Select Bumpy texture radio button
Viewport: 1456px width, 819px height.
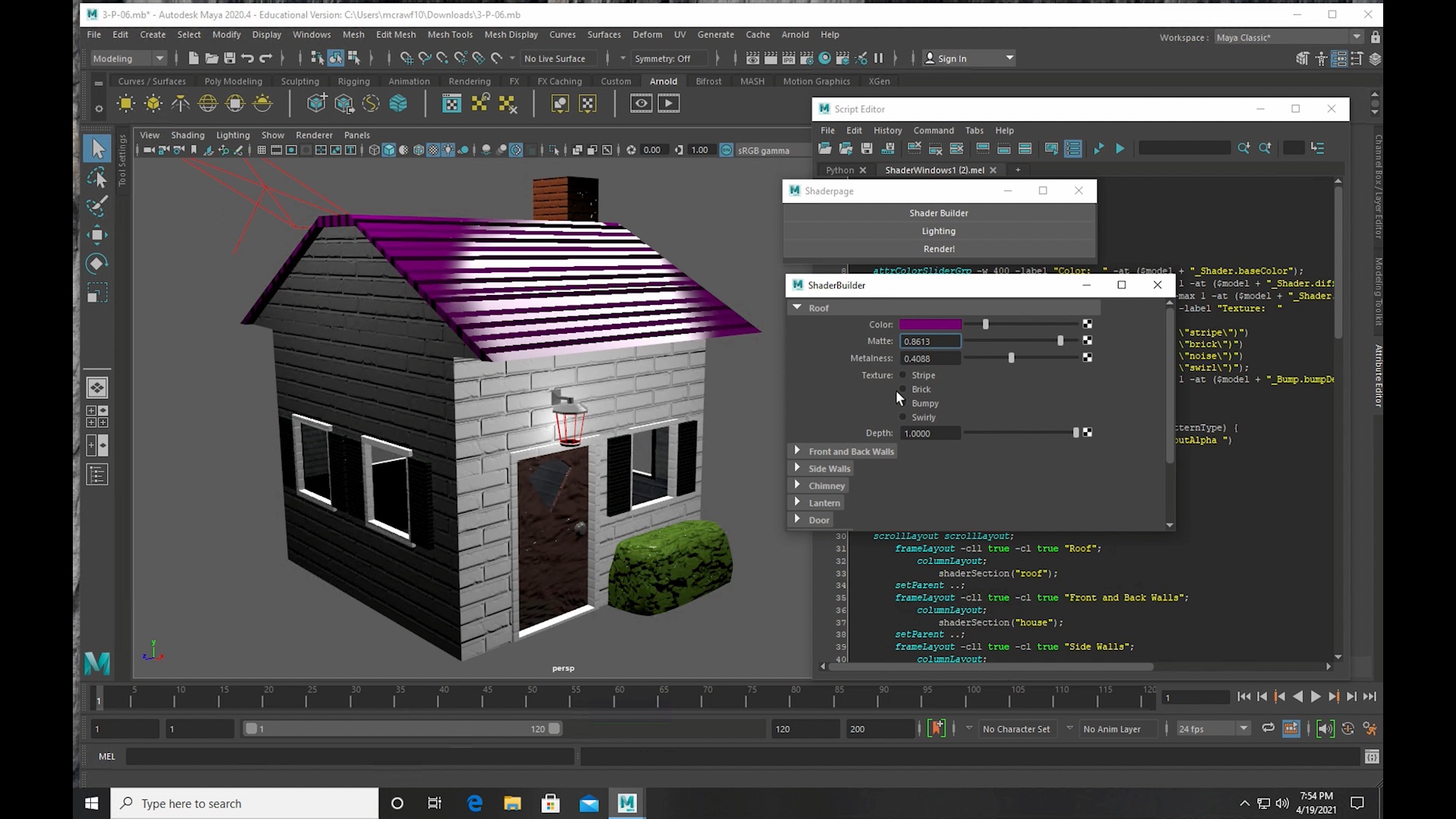click(x=903, y=403)
